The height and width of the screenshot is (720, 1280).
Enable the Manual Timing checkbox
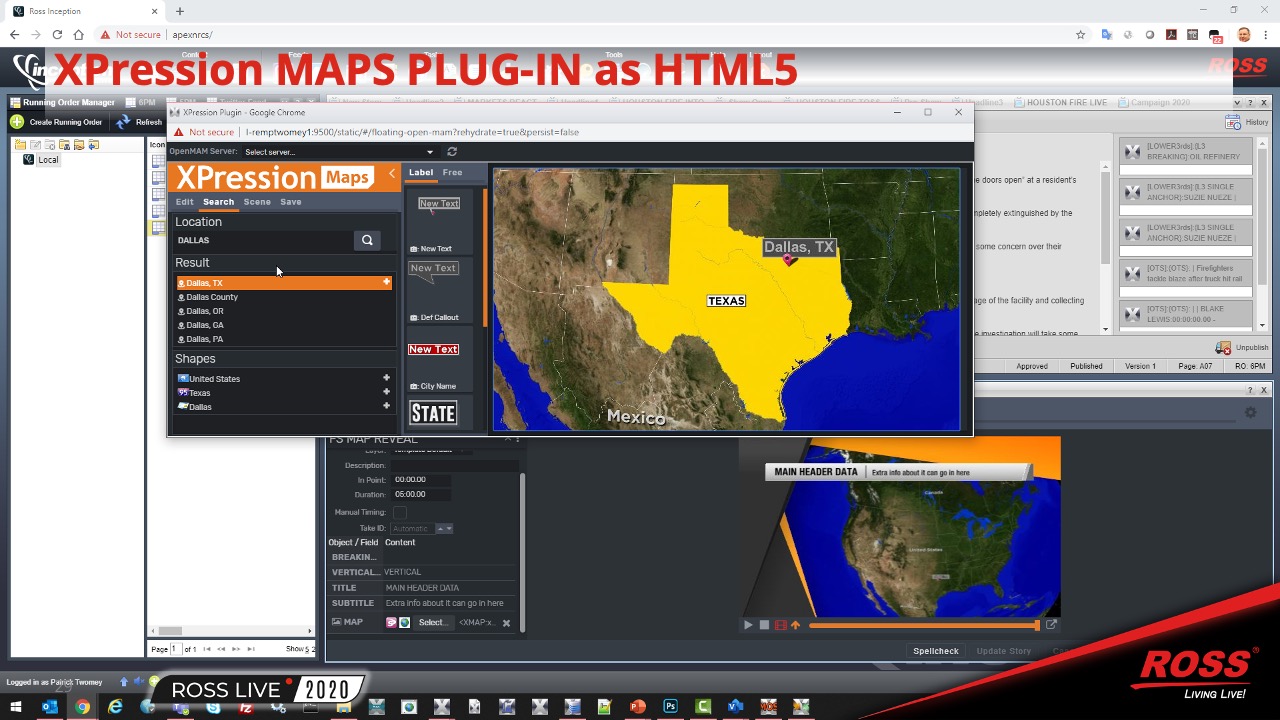point(400,512)
